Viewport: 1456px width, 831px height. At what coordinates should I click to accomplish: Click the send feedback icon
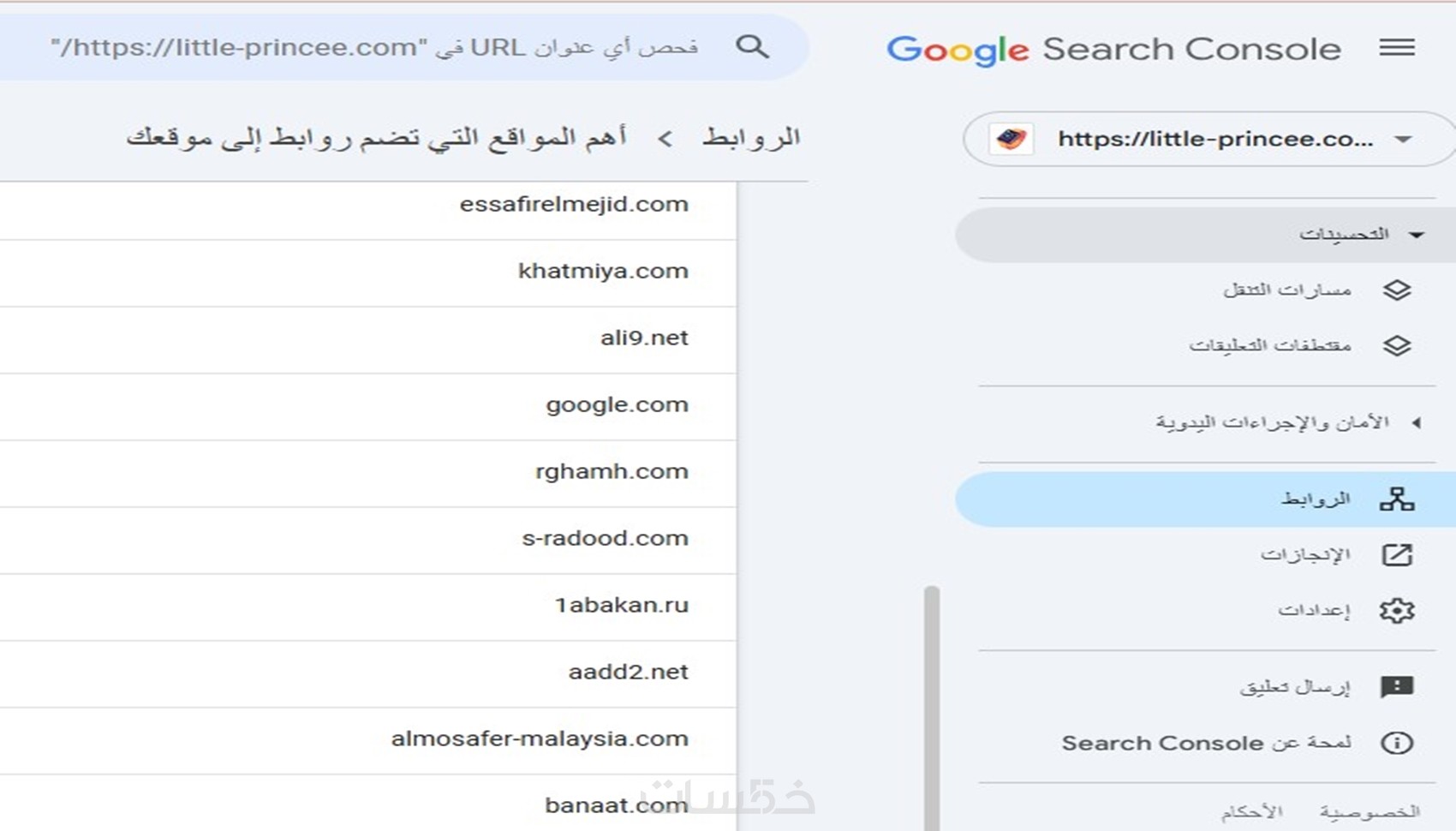1396,686
